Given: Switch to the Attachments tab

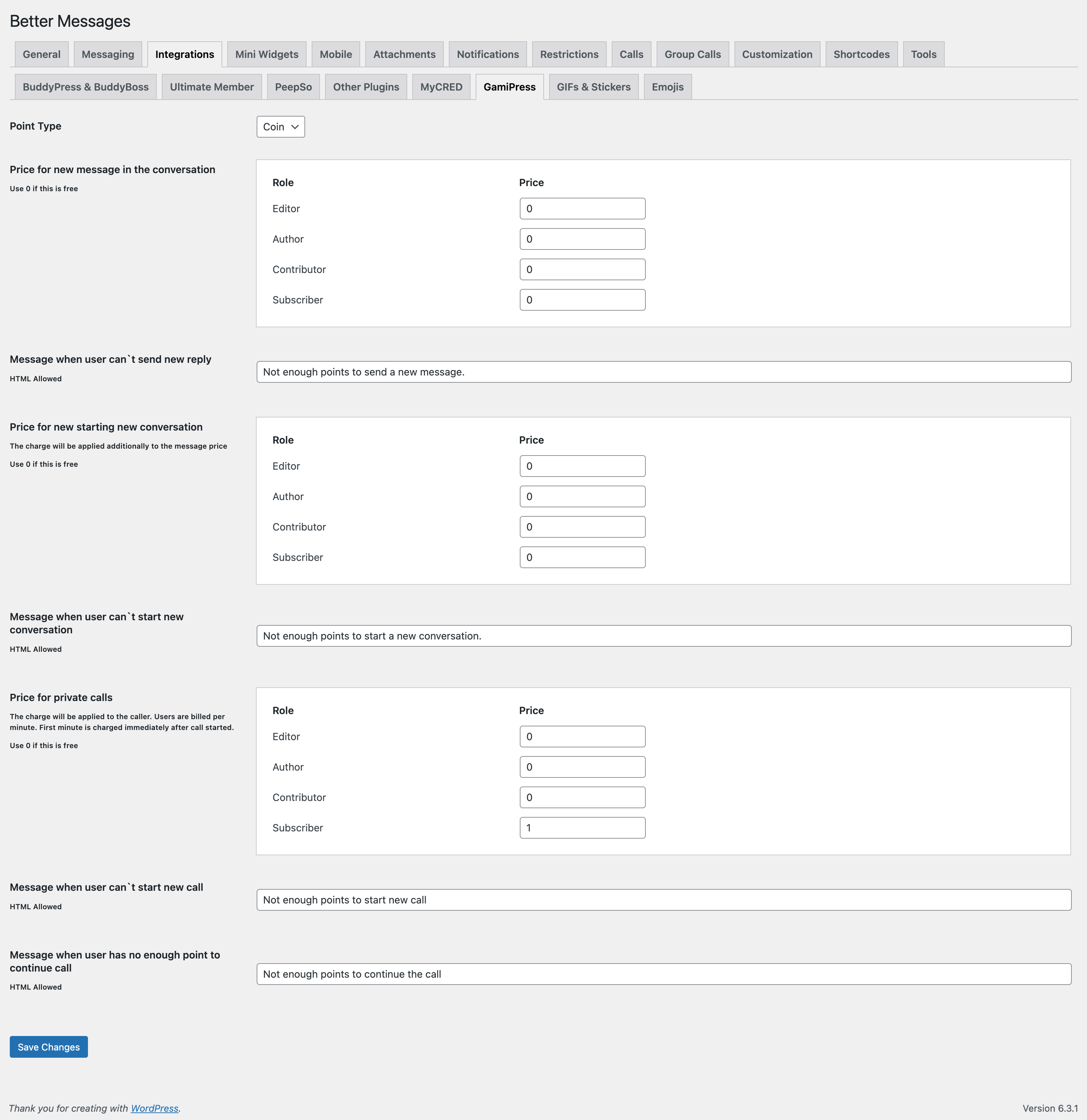Looking at the screenshot, I should click(x=404, y=54).
